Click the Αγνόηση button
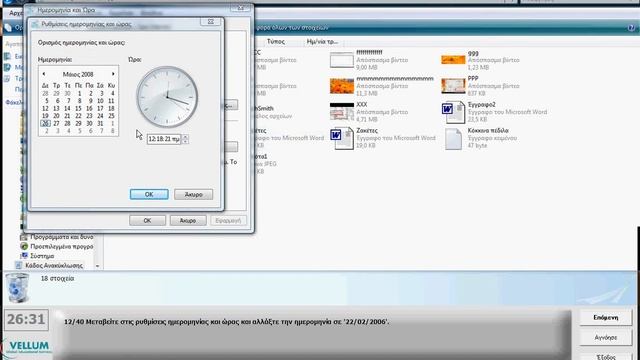This screenshot has height=360, width=640. tap(606, 338)
